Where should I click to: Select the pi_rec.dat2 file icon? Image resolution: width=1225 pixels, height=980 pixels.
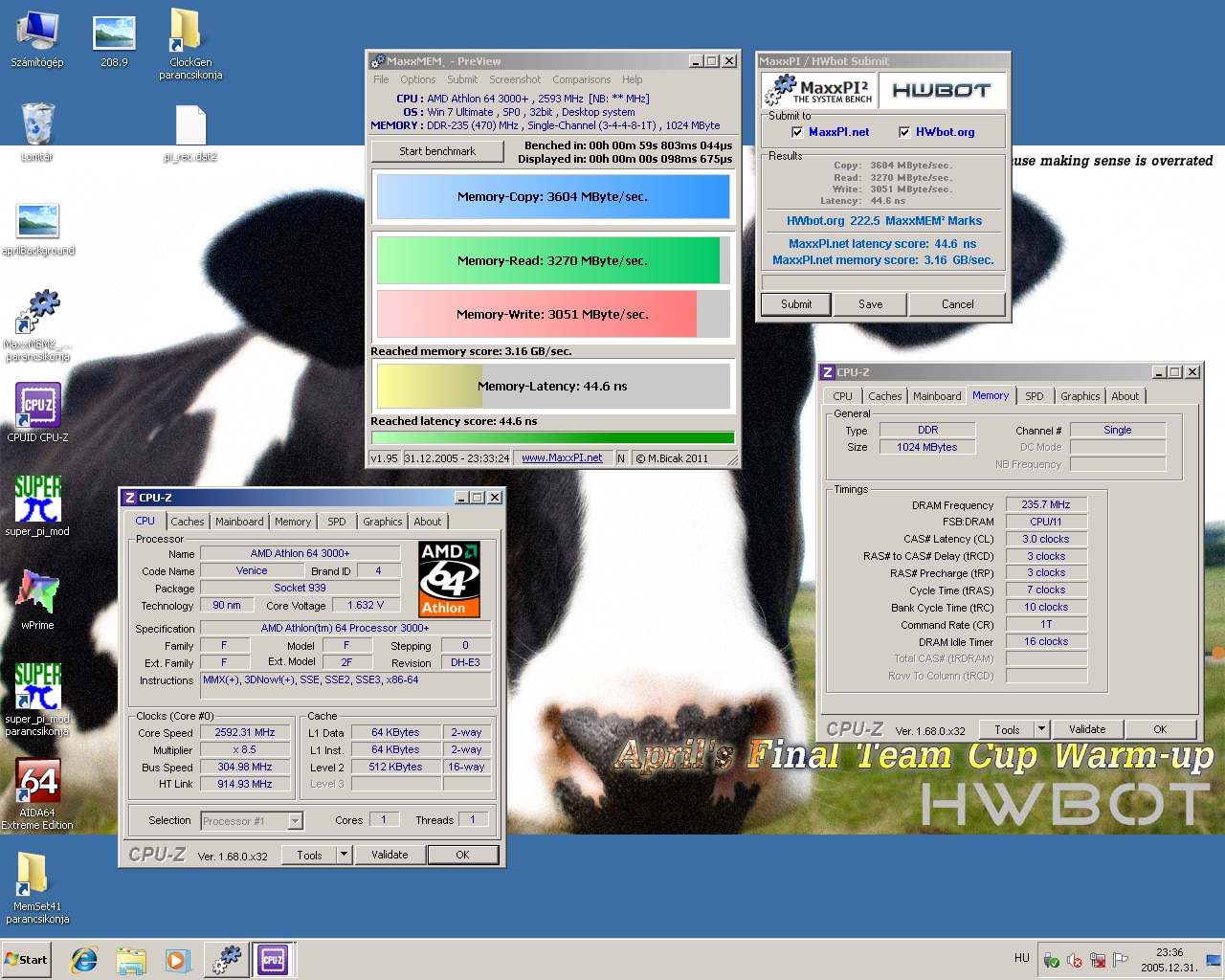(x=190, y=134)
